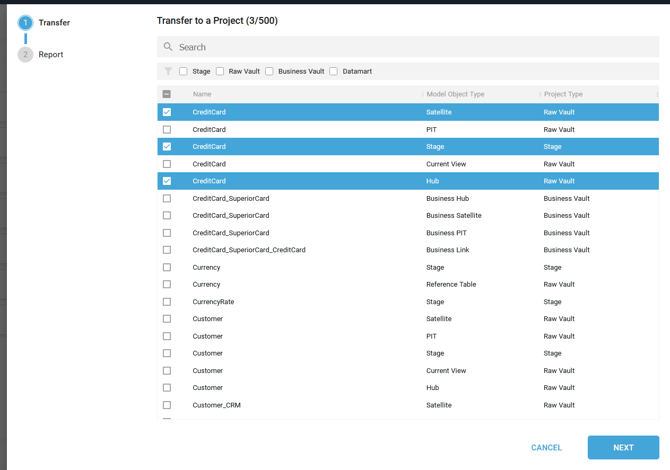
Task: Enable the Raw Vault filter checkbox
Action: click(x=220, y=72)
